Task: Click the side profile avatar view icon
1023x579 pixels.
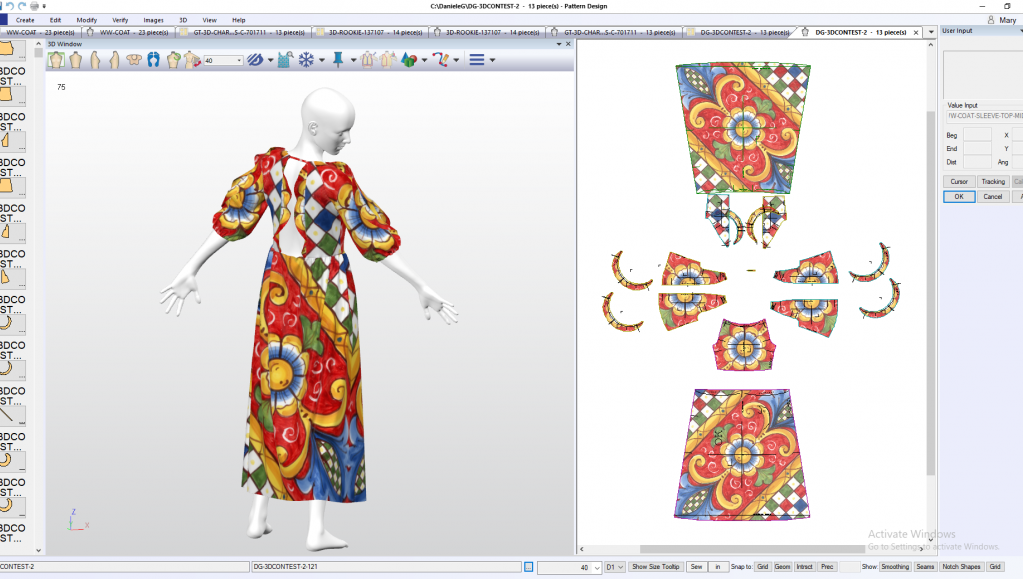Action: pyautogui.click(x=96, y=60)
